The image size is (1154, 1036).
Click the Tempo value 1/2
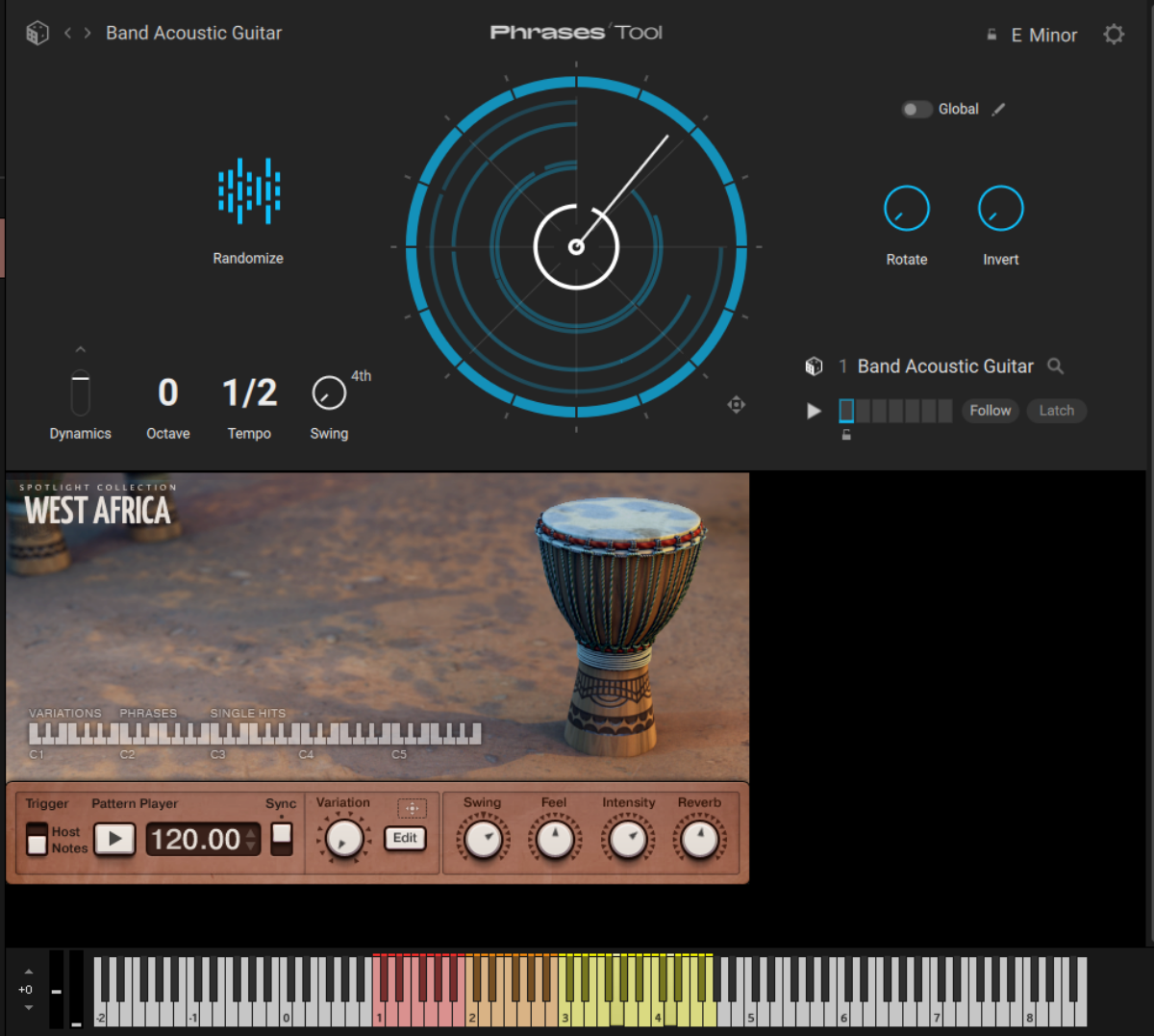click(249, 392)
